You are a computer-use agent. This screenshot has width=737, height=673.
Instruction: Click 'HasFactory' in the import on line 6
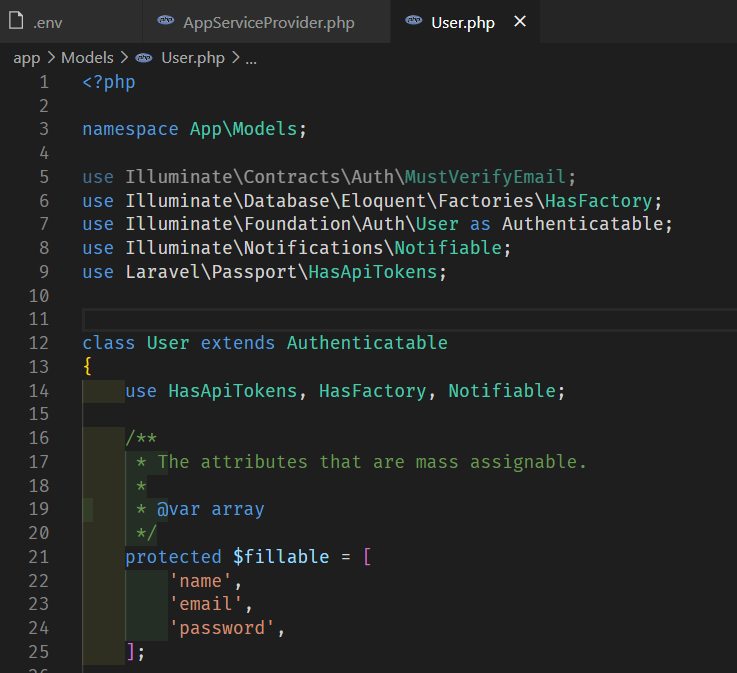point(598,201)
